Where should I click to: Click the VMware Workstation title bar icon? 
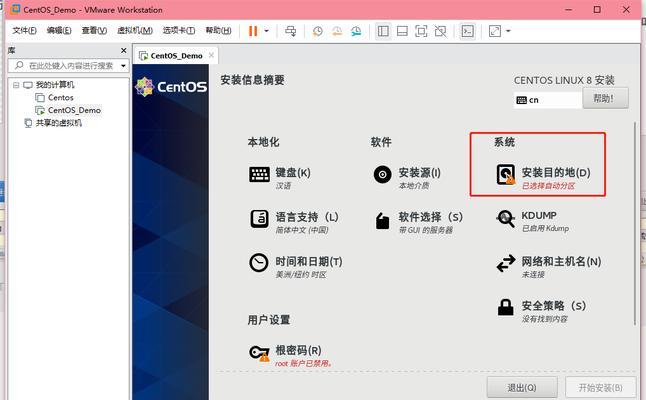coord(15,9)
